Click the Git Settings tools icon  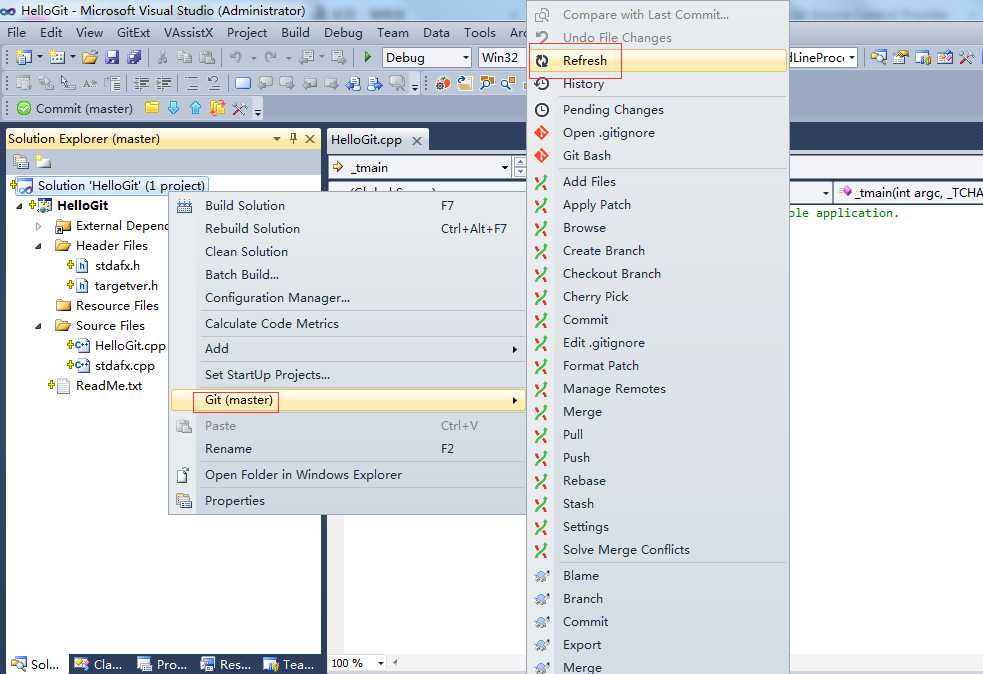point(239,108)
